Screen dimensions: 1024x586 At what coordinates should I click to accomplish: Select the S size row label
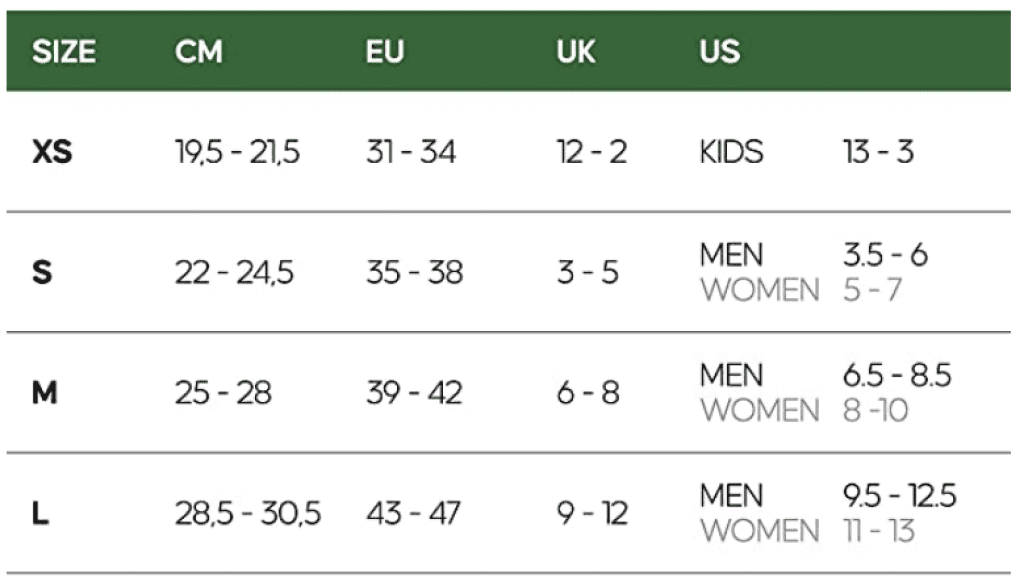point(42,273)
